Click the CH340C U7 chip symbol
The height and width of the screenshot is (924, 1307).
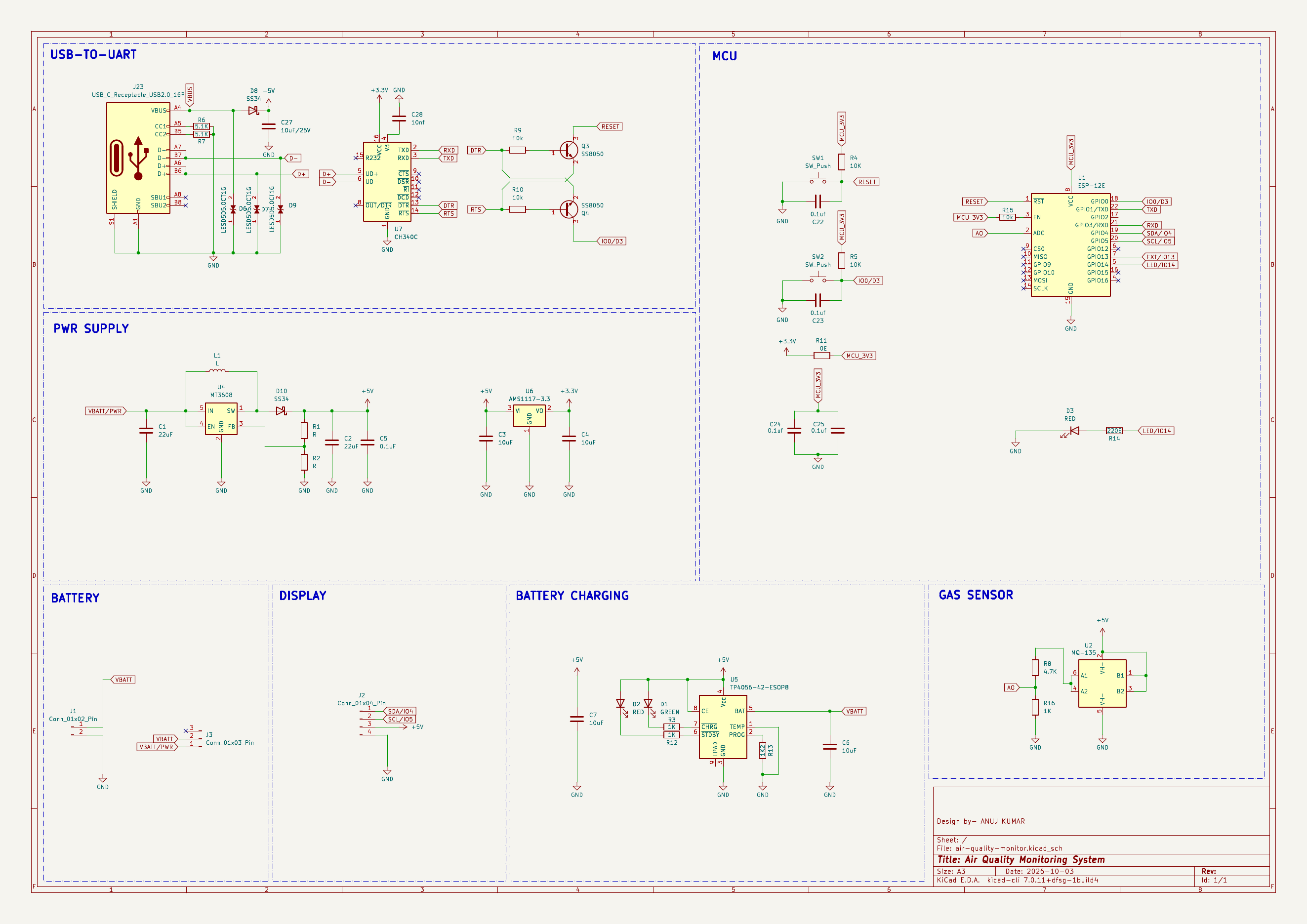click(387, 182)
